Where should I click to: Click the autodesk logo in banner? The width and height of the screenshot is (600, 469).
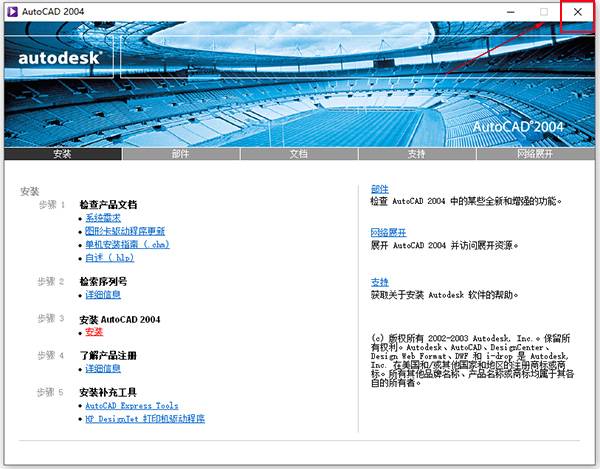tap(60, 58)
